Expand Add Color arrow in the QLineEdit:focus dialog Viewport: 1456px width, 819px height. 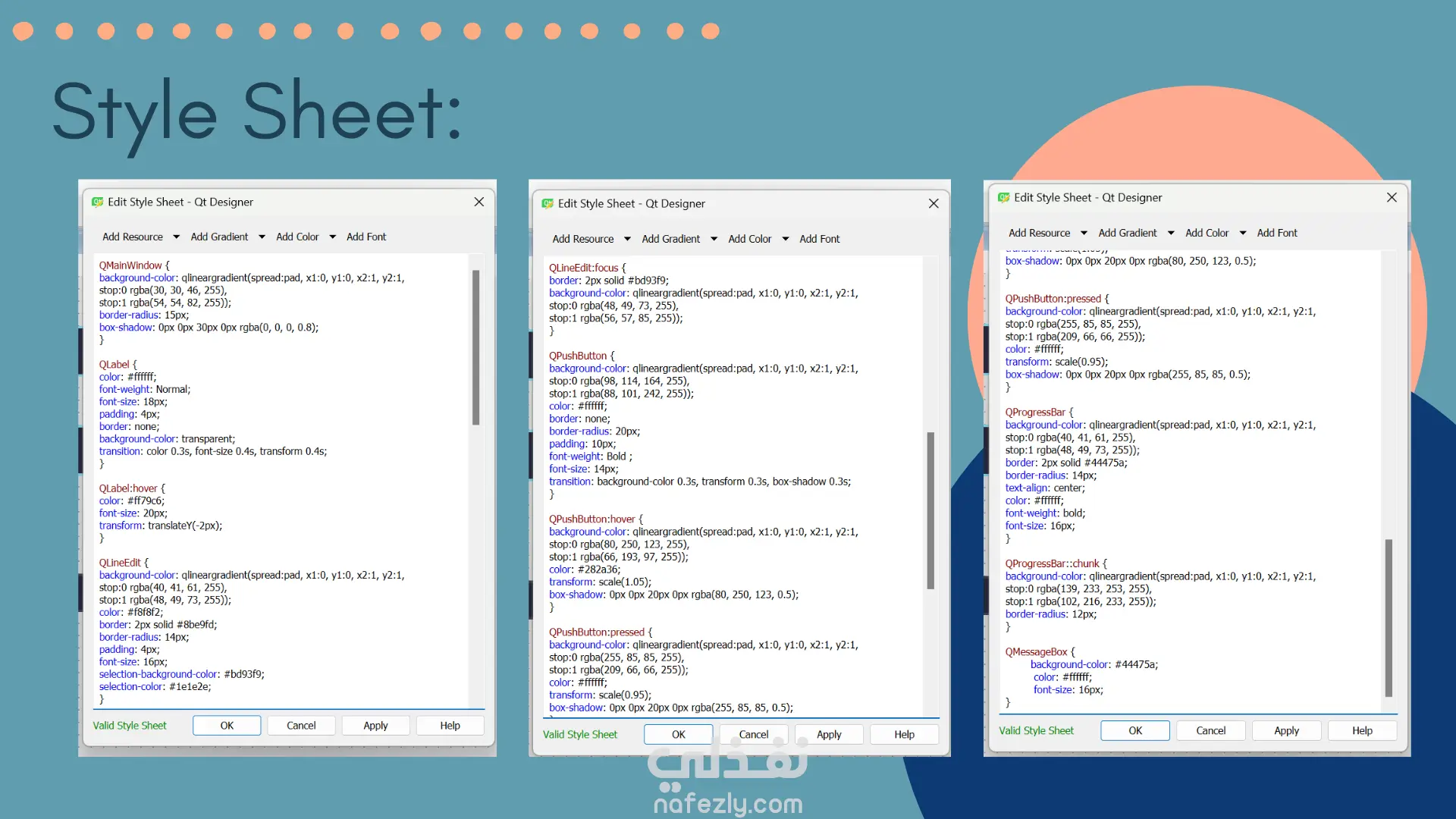click(x=785, y=239)
